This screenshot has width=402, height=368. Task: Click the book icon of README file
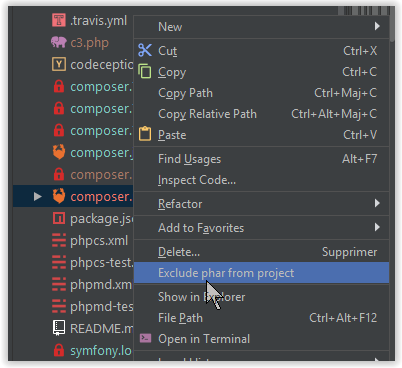59,328
